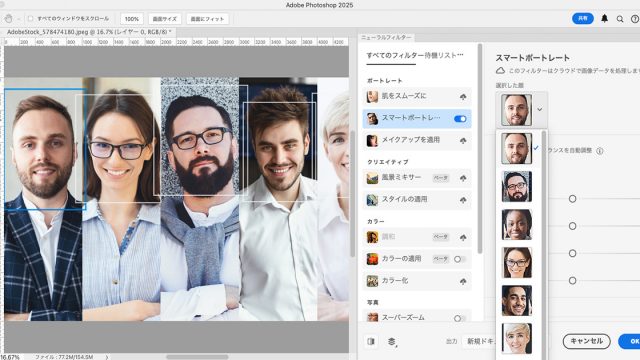
Task: Select the dark-haired woman face thumbnail in list
Action: click(517, 224)
